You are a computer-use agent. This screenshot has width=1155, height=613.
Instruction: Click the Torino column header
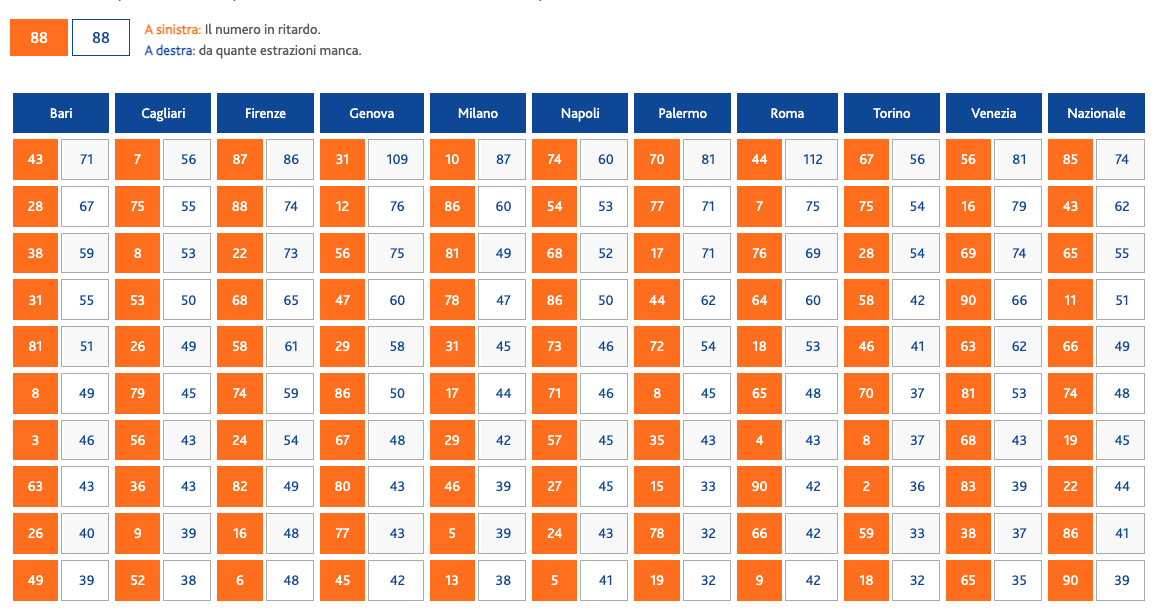[892, 113]
